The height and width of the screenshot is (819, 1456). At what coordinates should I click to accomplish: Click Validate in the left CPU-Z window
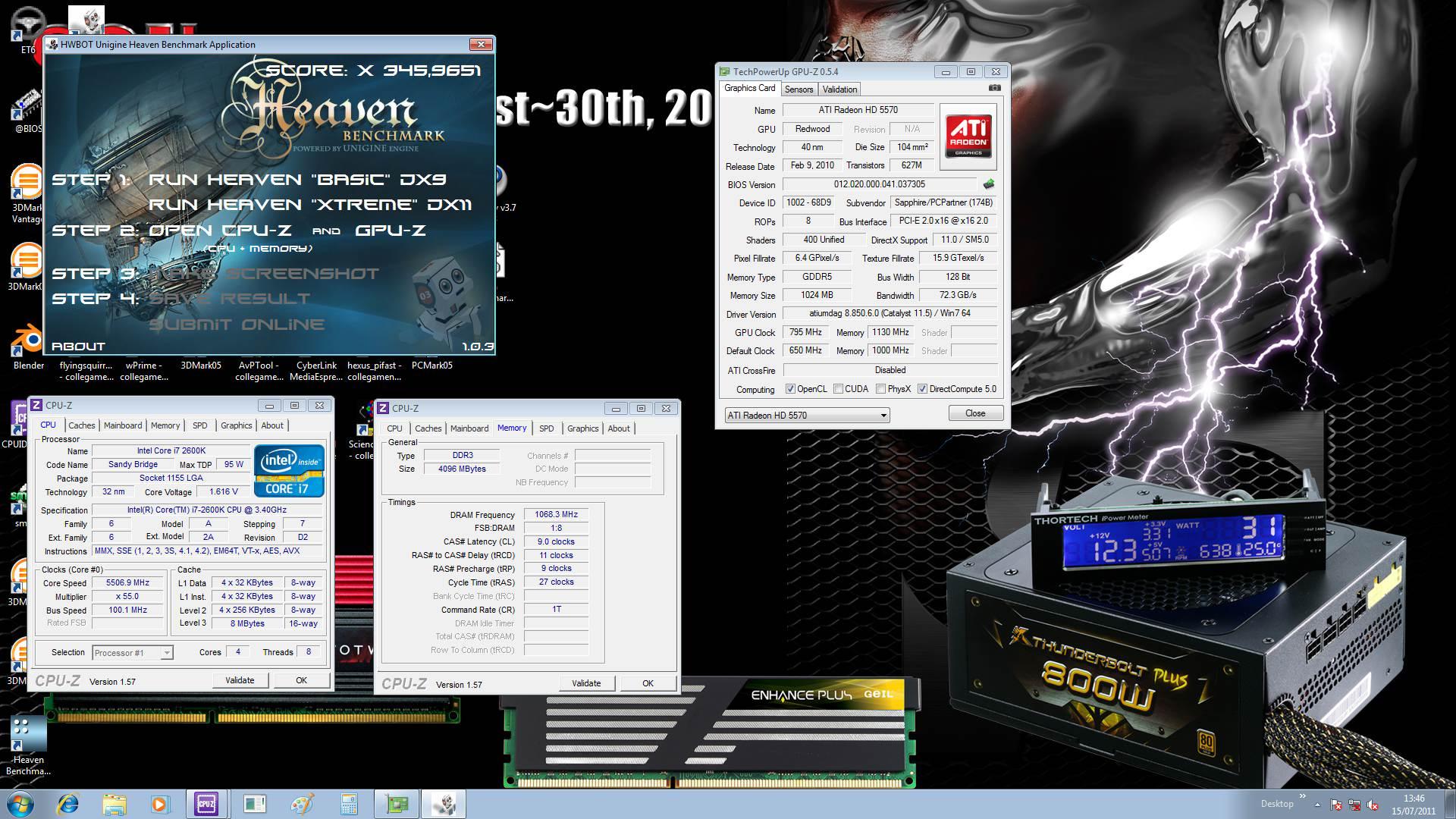(240, 680)
